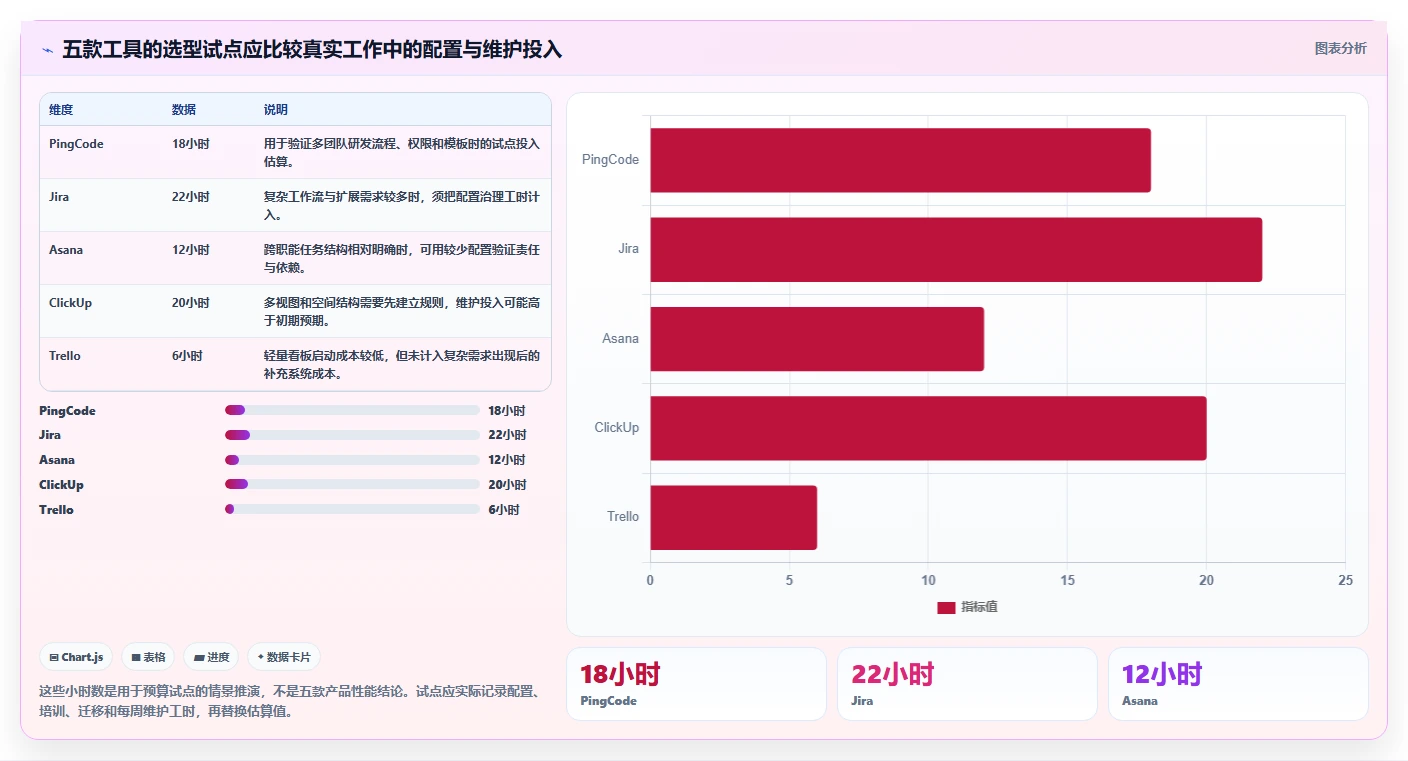Click the Asana bar in the chart
The height and width of the screenshot is (761, 1408).
coord(817,339)
